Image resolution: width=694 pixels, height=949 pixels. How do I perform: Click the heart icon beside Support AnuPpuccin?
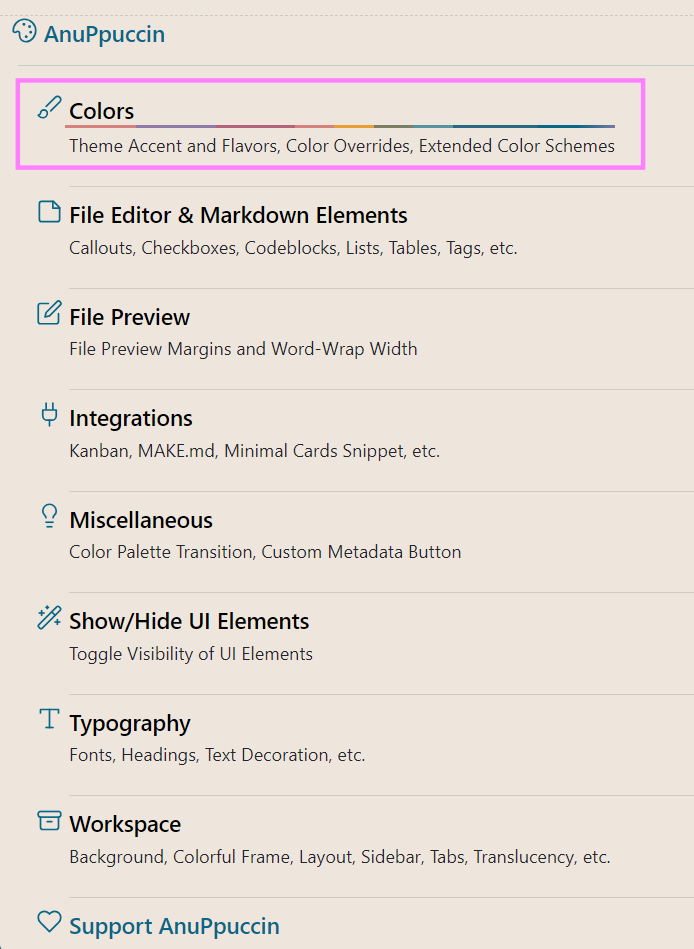(x=49, y=922)
